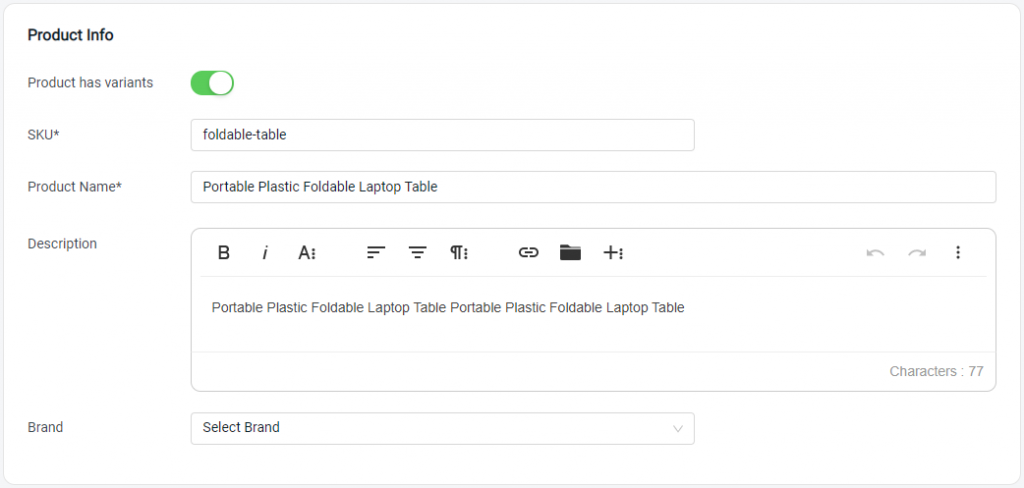Open the Select Brand dropdown
The height and width of the screenshot is (488, 1024).
click(443, 429)
